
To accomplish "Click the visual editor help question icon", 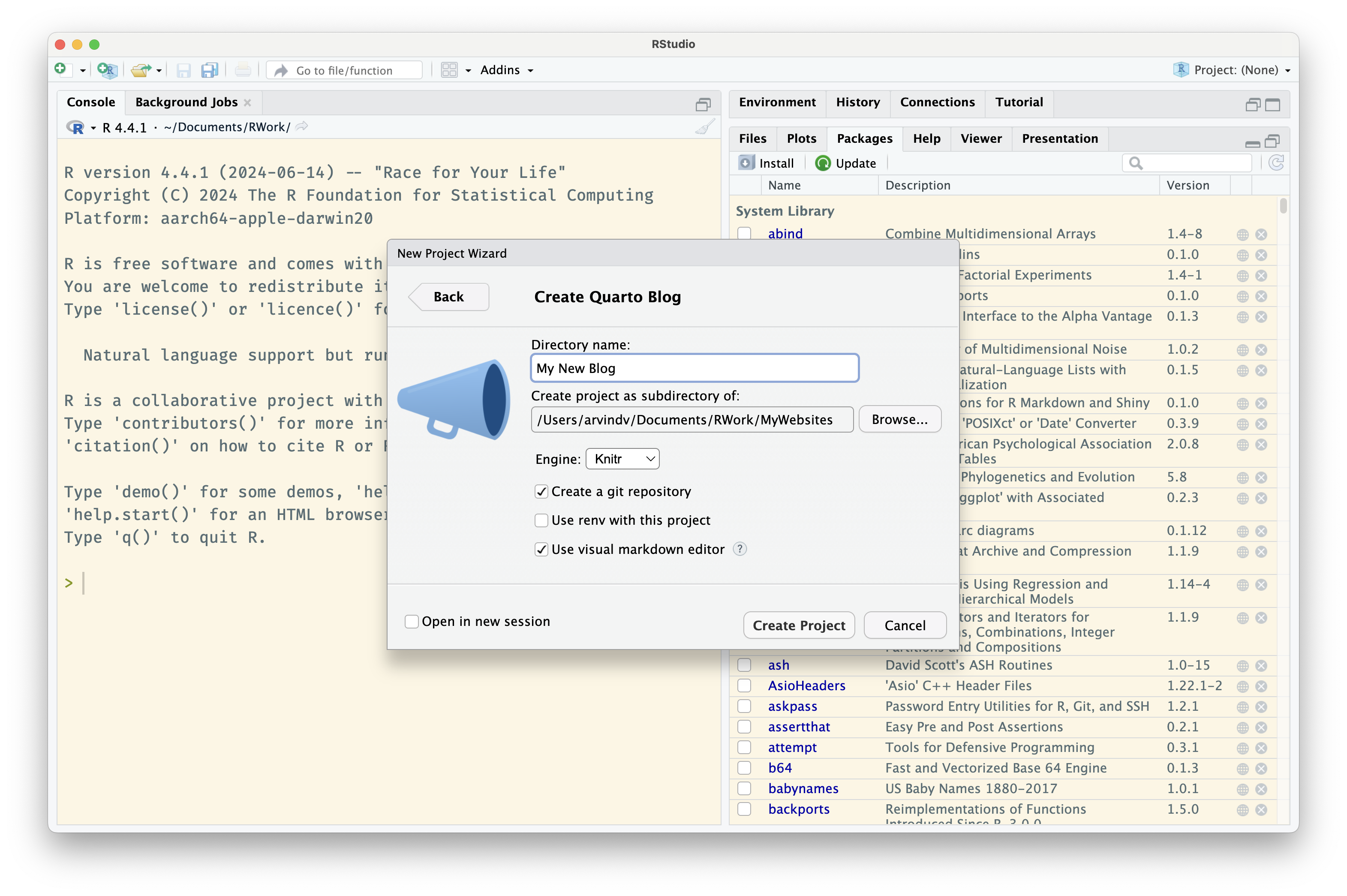I will (x=740, y=549).
